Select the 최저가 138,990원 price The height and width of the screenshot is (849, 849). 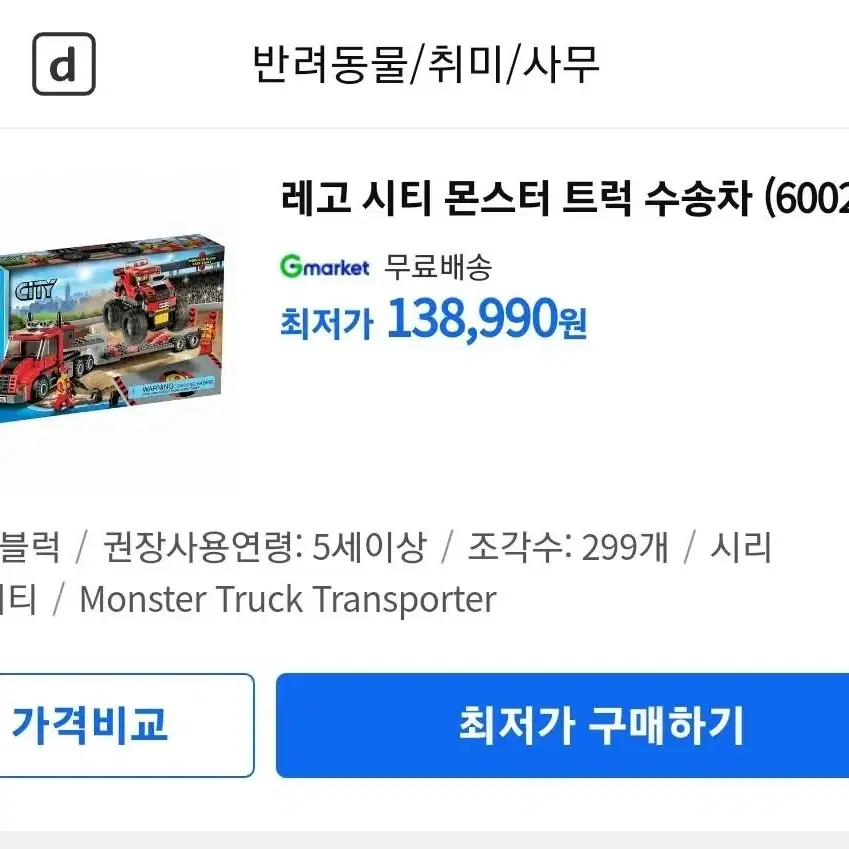pyautogui.click(x=433, y=320)
